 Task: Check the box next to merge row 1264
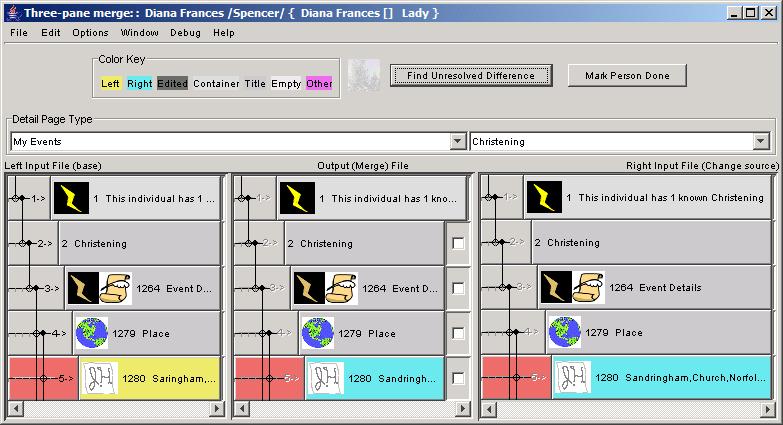457,288
